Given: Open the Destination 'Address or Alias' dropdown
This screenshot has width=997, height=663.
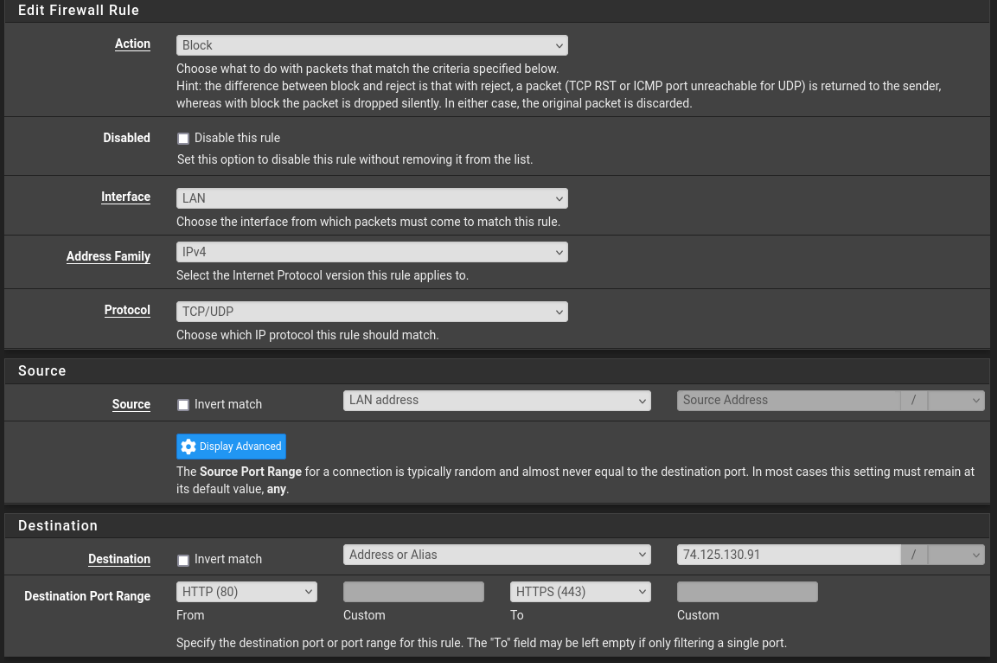Looking at the screenshot, I should click(x=496, y=554).
